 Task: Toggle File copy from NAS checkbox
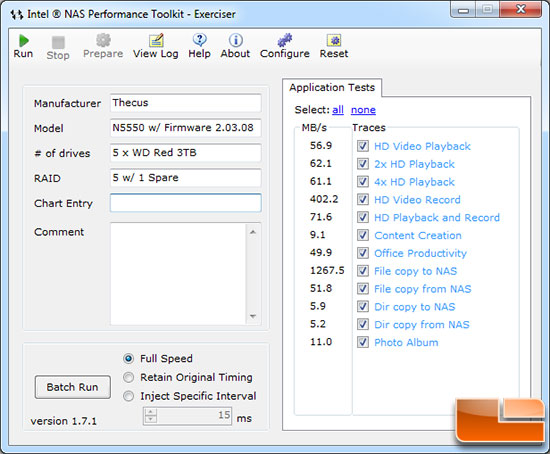pyautogui.click(x=363, y=289)
